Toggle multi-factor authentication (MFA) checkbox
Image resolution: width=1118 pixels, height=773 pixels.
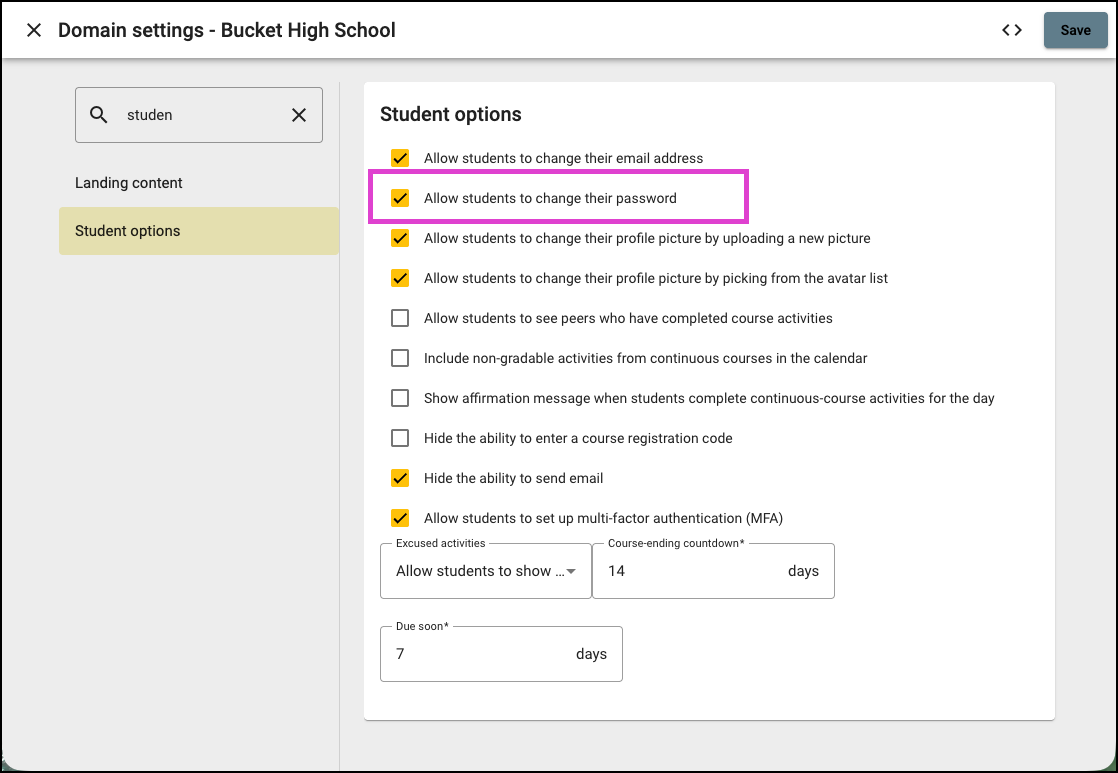(x=400, y=518)
